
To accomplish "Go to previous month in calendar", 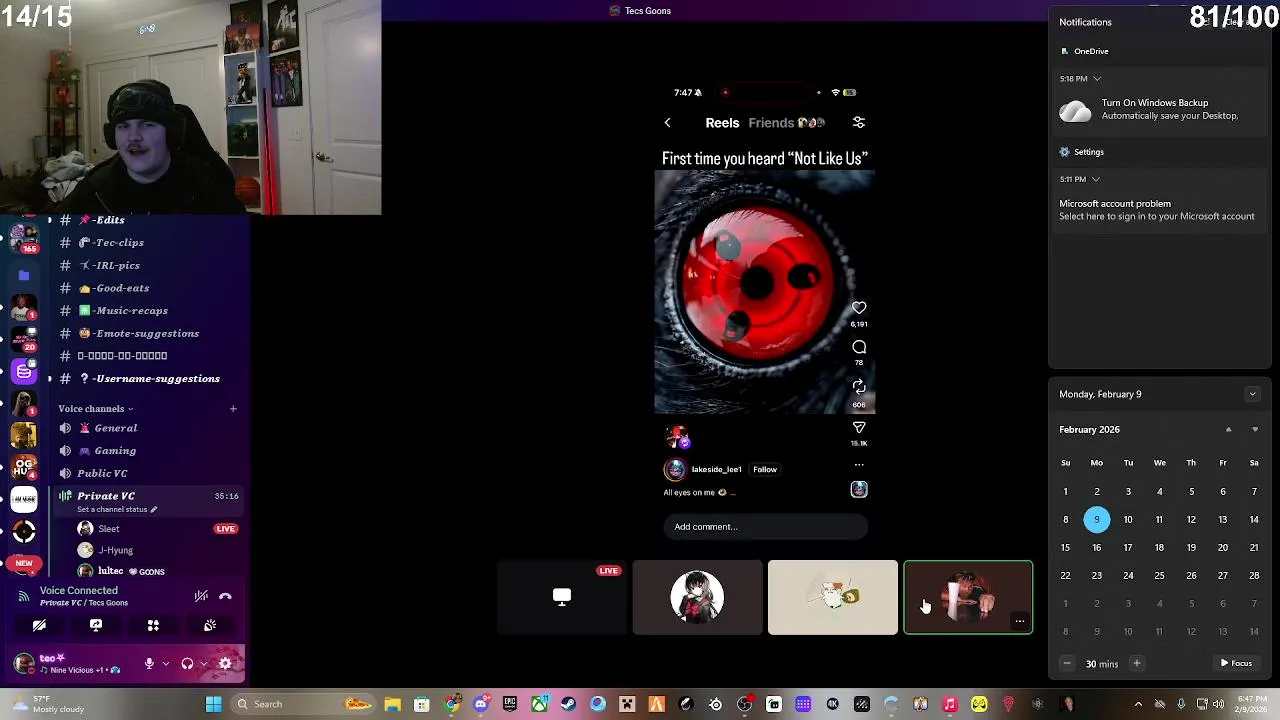I will 1228,430.
